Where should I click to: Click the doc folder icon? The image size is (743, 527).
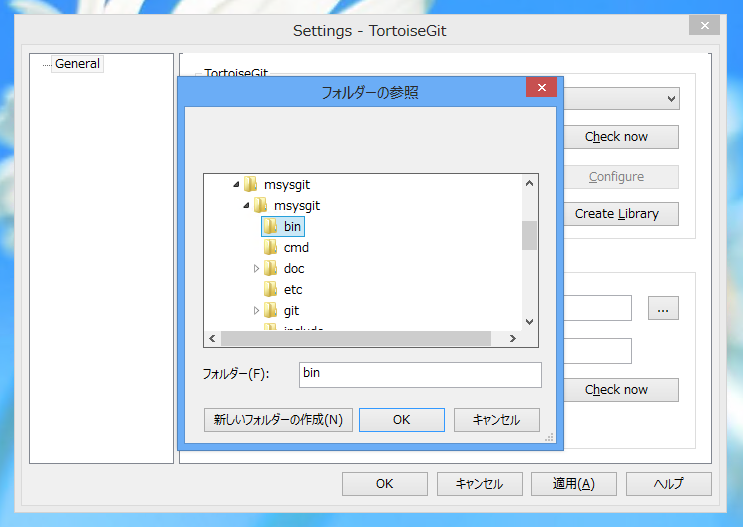pos(271,268)
